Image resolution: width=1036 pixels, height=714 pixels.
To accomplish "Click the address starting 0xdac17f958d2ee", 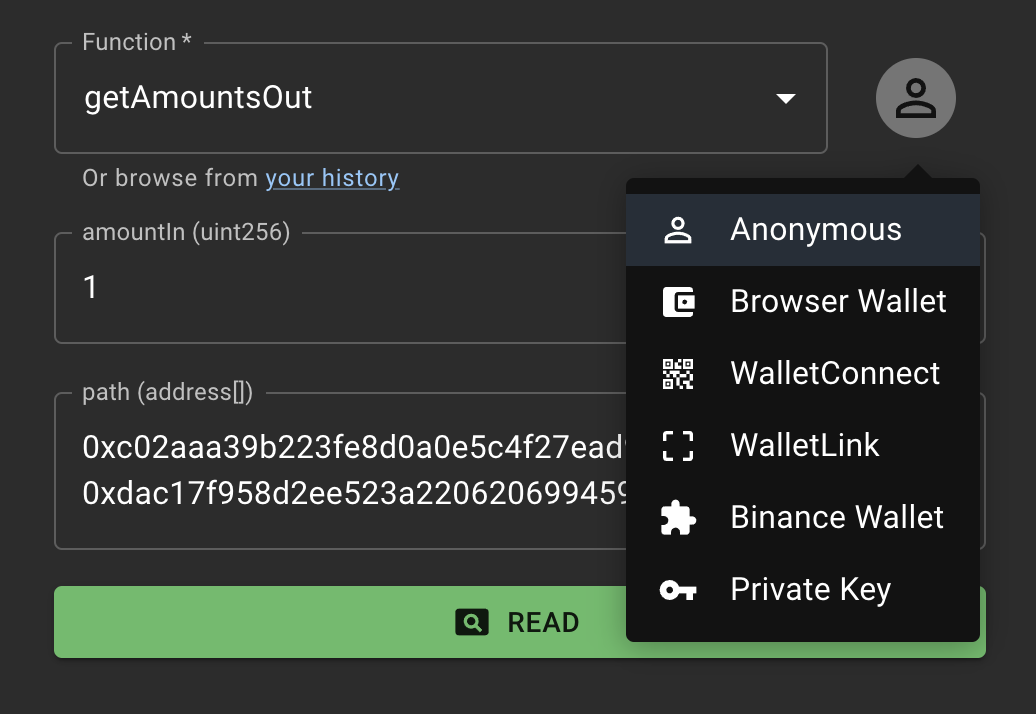I will 354,493.
